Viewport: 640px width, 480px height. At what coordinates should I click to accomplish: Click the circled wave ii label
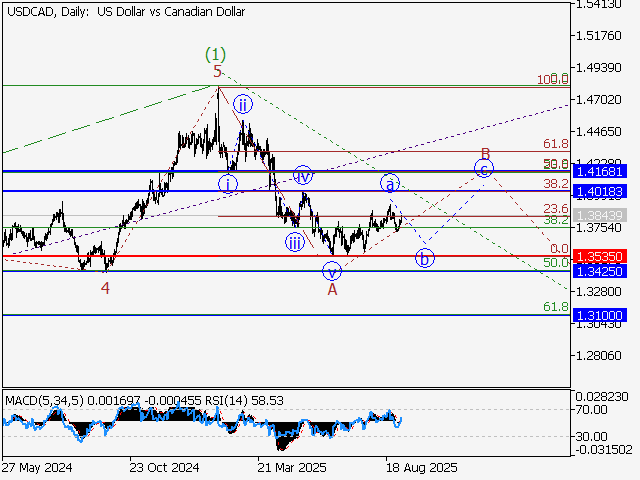coord(242,103)
